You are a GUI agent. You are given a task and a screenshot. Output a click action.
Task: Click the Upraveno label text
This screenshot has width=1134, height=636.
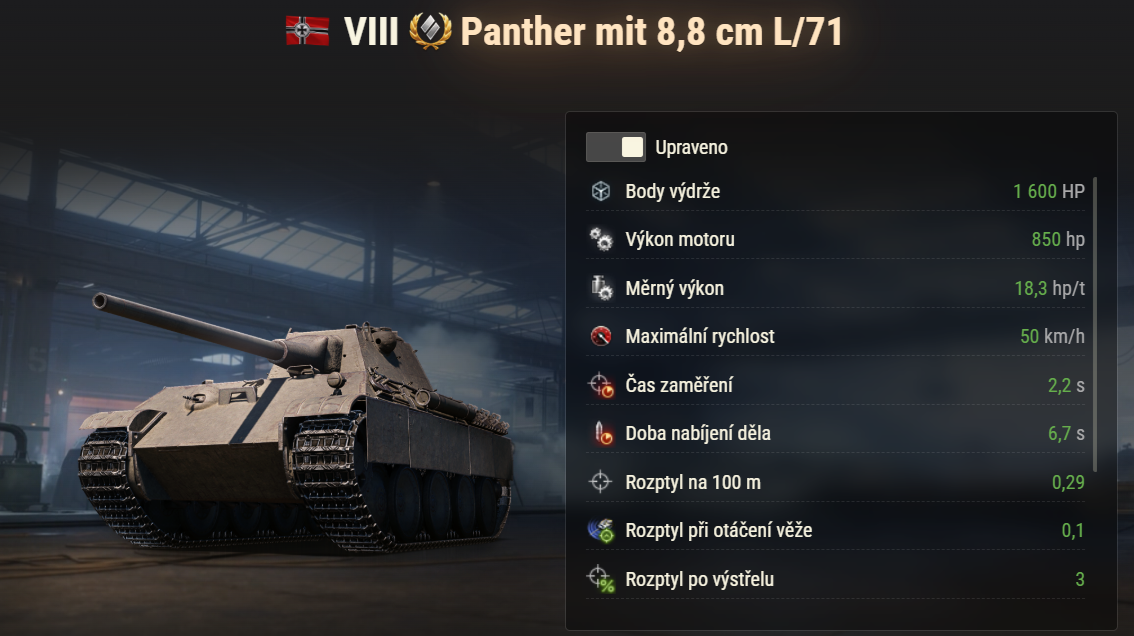tap(691, 148)
